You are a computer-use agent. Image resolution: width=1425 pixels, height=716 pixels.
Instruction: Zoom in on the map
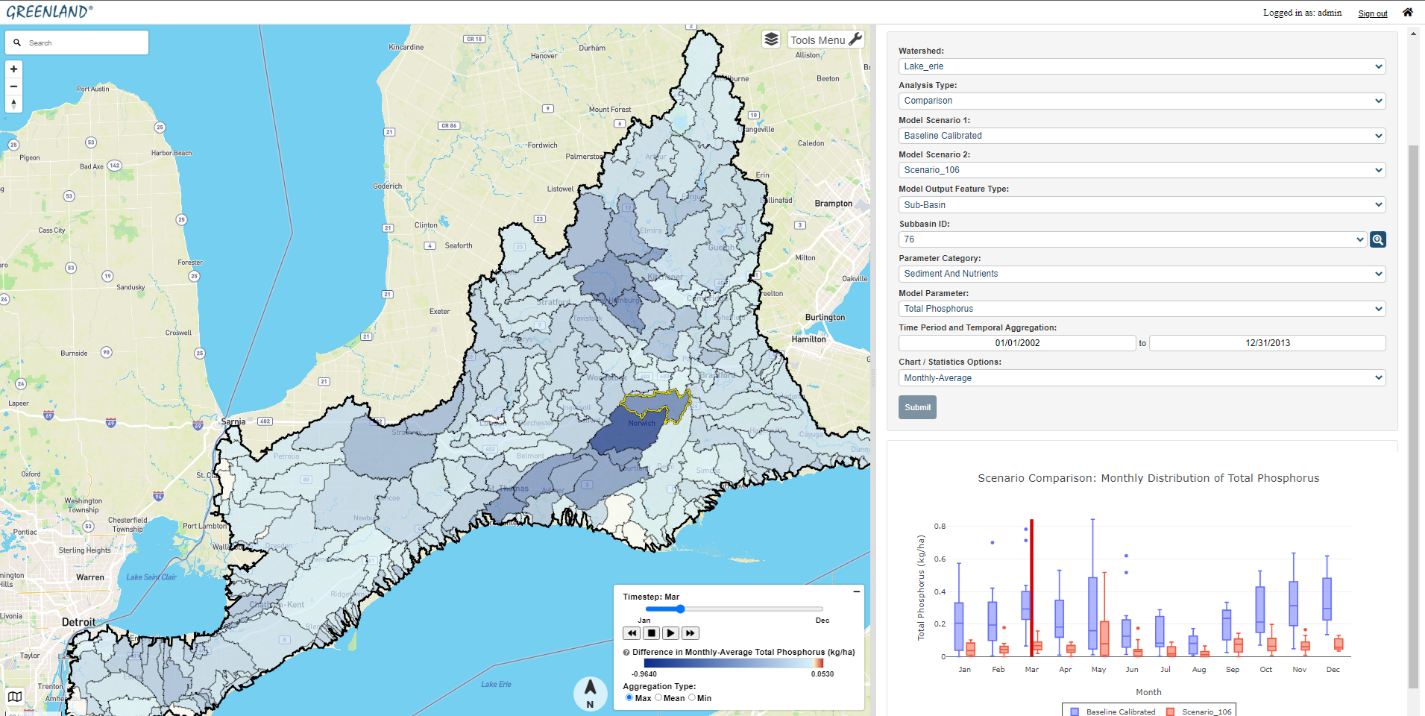pos(14,69)
